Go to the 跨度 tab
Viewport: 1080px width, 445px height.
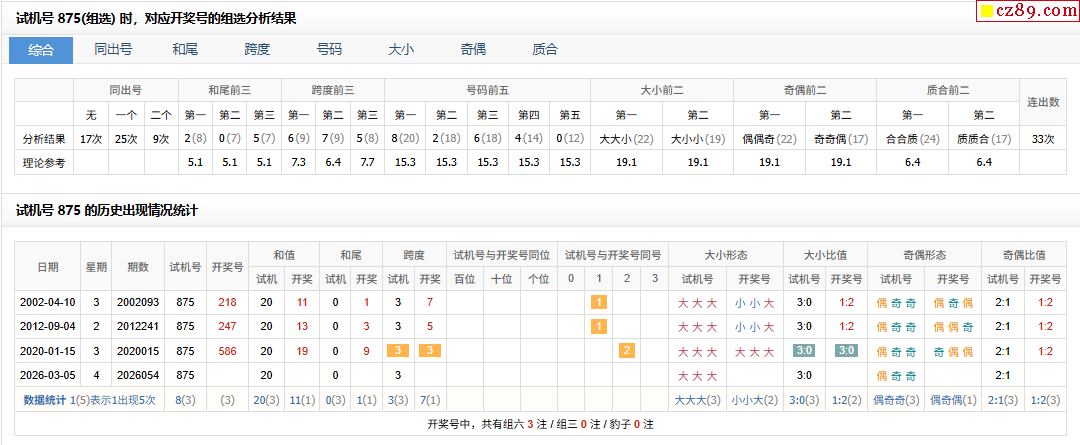[x=257, y=50]
